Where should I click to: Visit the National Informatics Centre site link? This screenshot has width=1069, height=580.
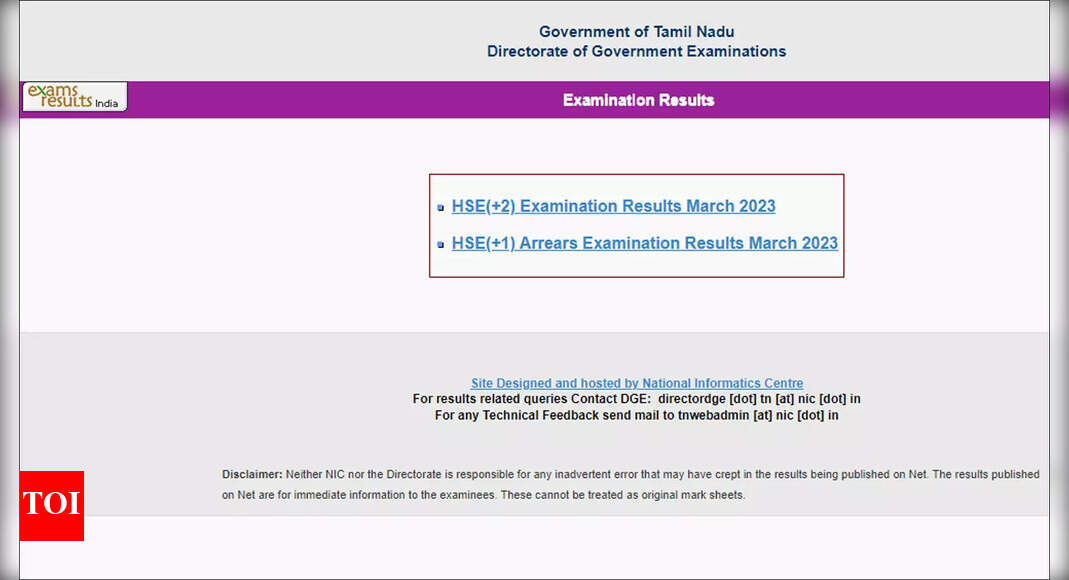tap(636, 383)
